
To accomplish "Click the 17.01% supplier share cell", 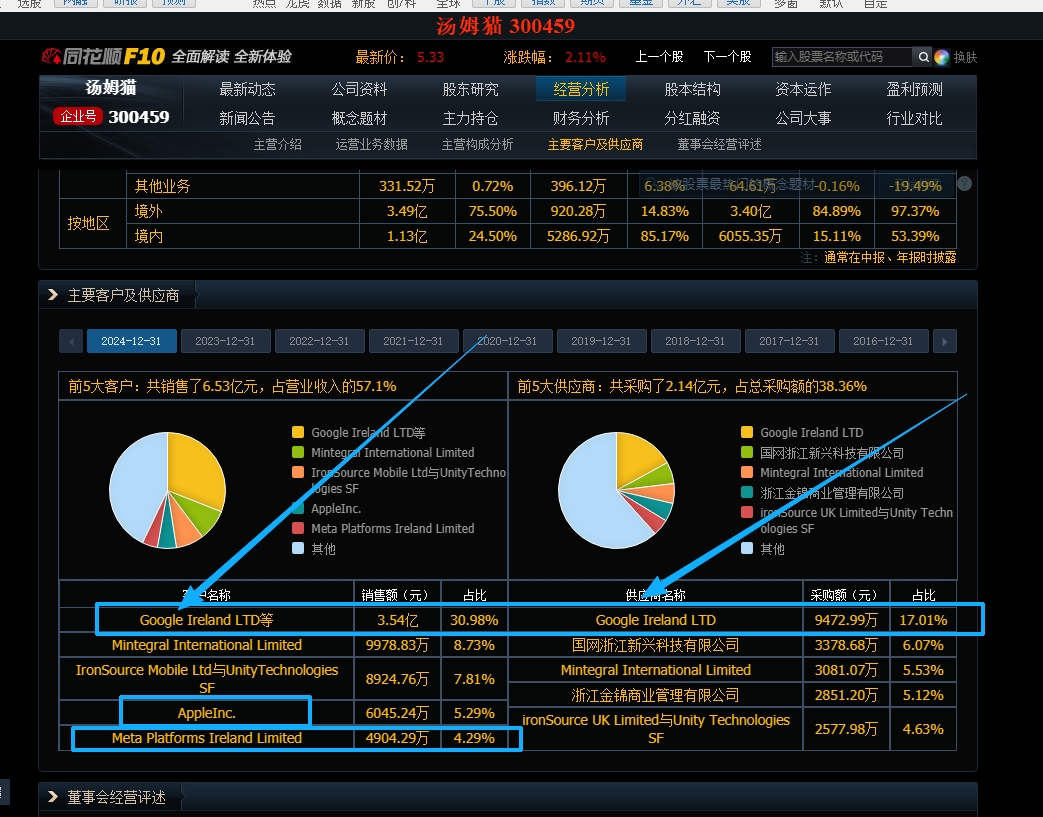I will pyautogui.click(x=923, y=620).
